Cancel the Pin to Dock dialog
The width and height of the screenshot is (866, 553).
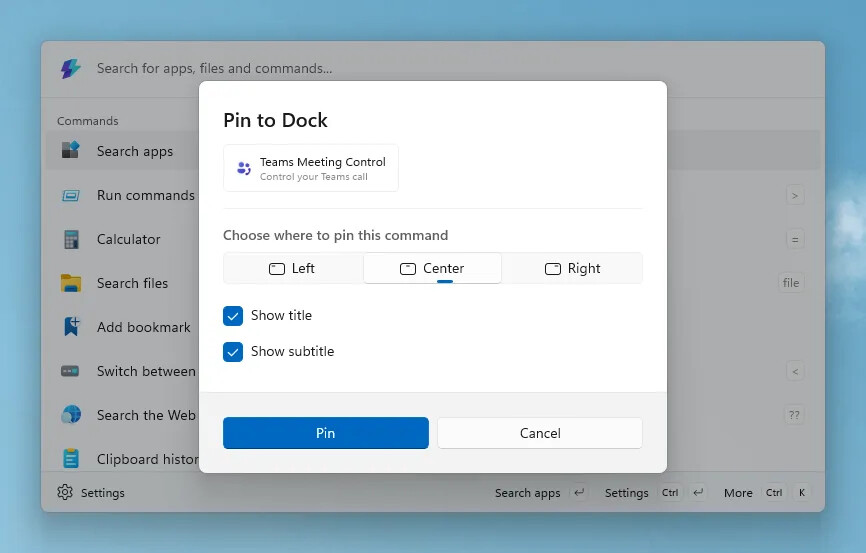pyautogui.click(x=539, y=433)
